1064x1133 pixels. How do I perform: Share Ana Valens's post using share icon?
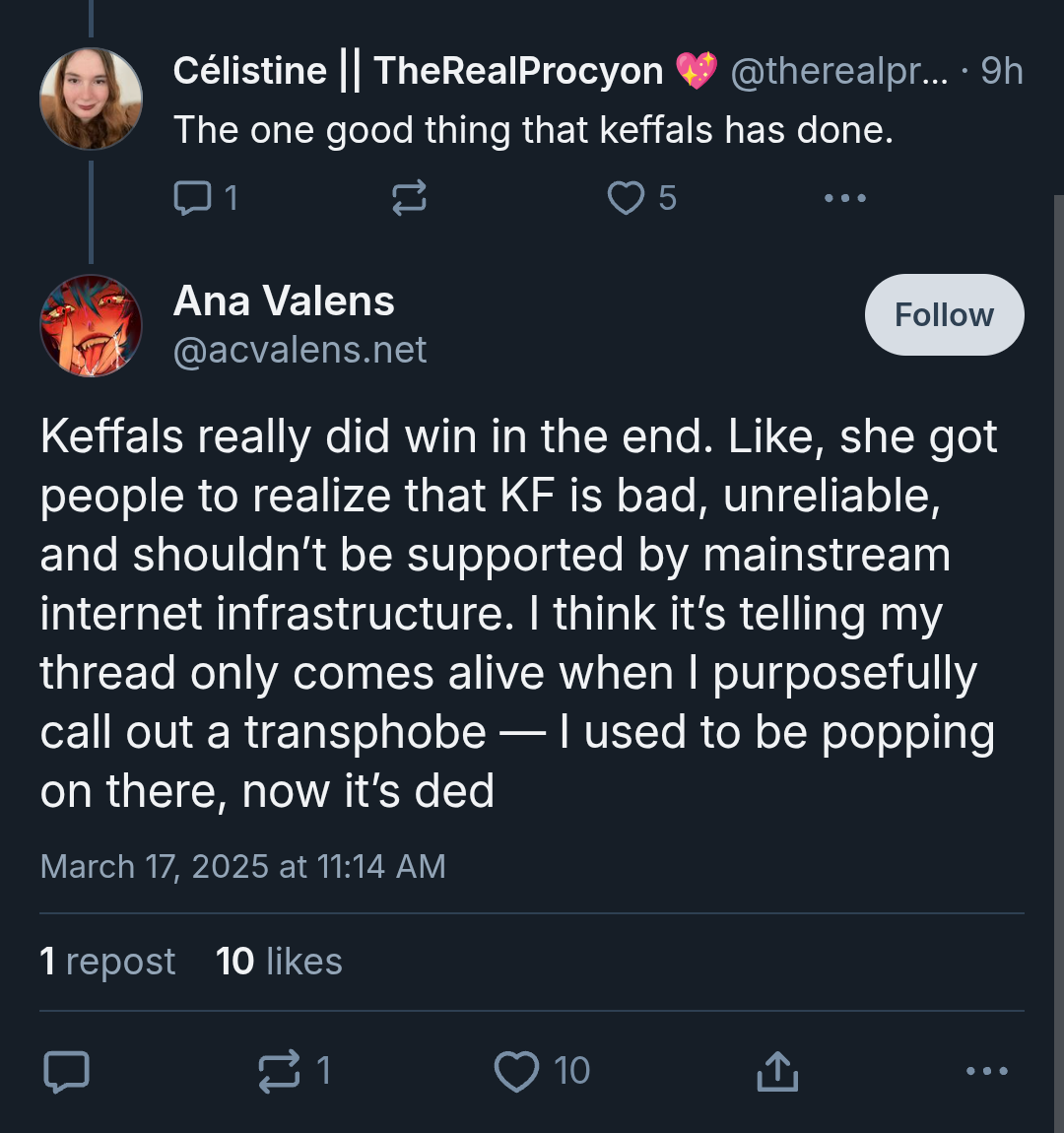[776, 1071]
